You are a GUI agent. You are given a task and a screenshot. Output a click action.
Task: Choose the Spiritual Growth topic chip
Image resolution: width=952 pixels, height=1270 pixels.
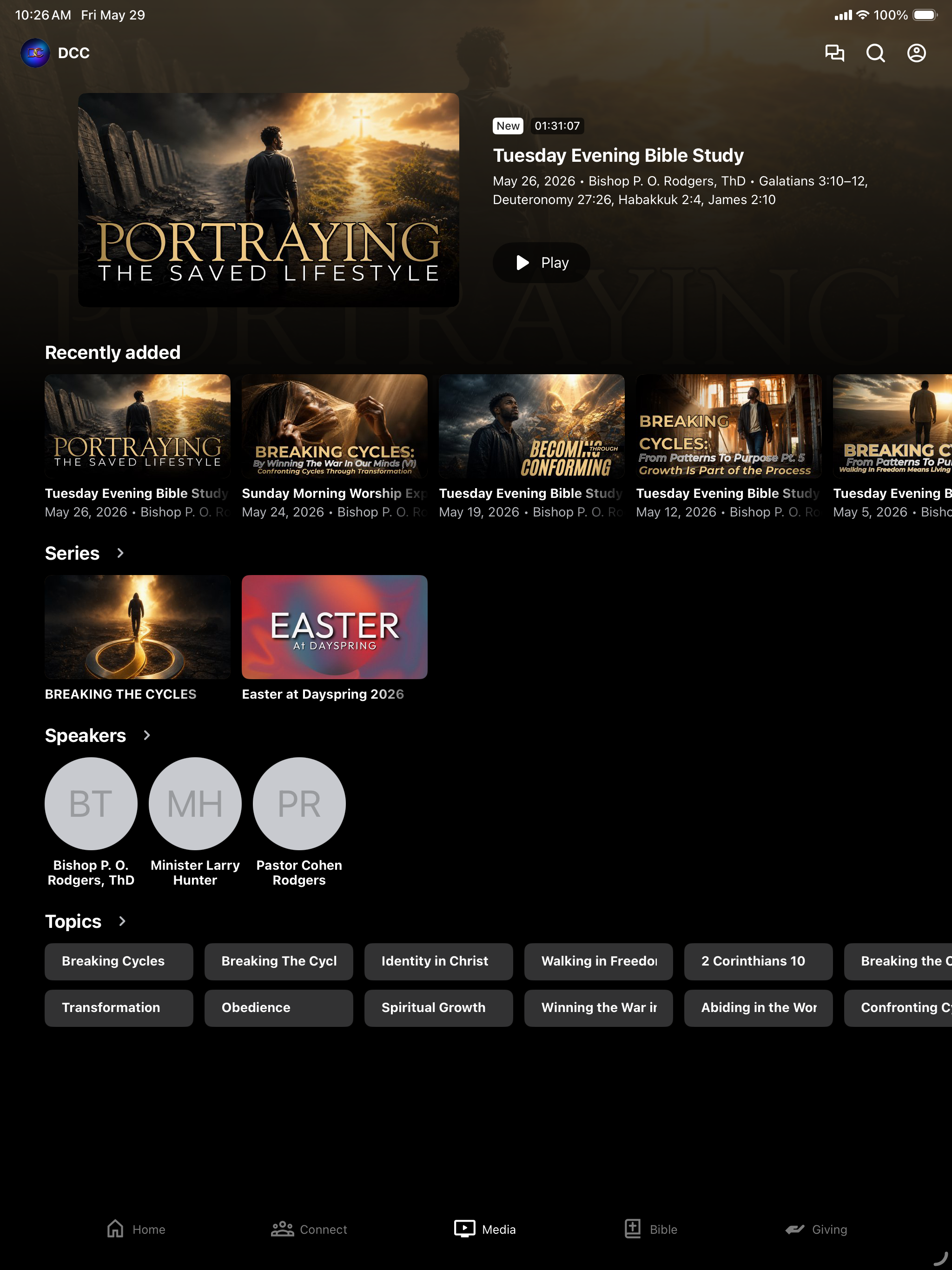pos(438,1008)
